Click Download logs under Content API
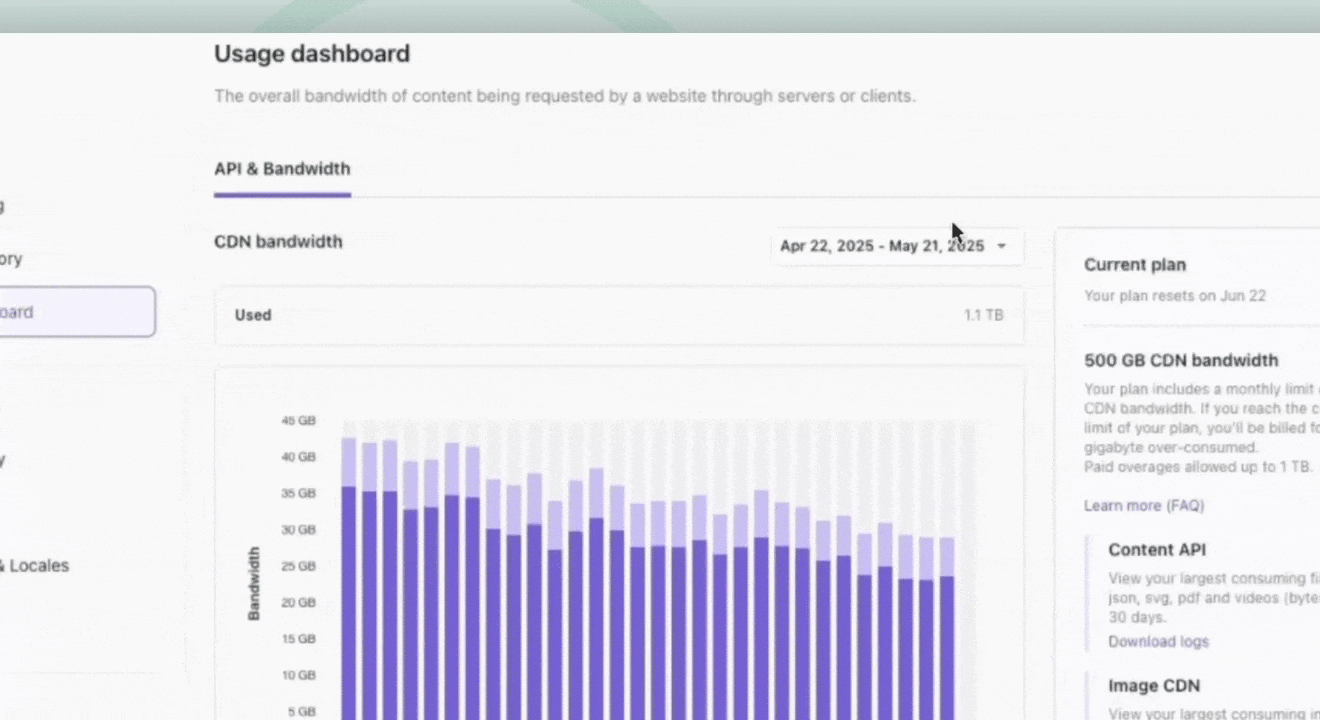Screen dimensions: 1320x720 pyautogui.click(x=1158, y=642)
